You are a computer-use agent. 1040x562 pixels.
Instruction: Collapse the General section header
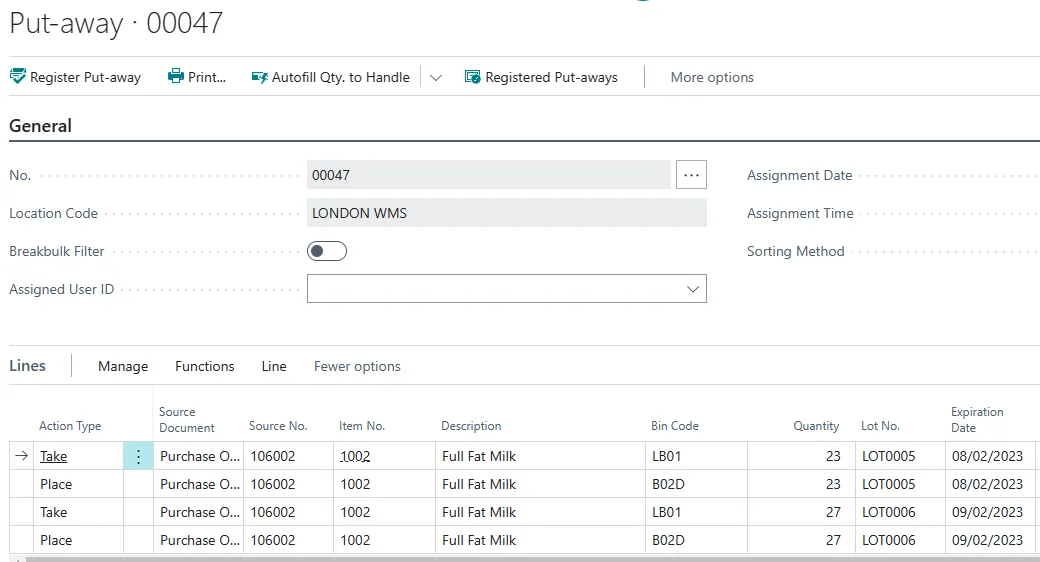pos(40,125)
